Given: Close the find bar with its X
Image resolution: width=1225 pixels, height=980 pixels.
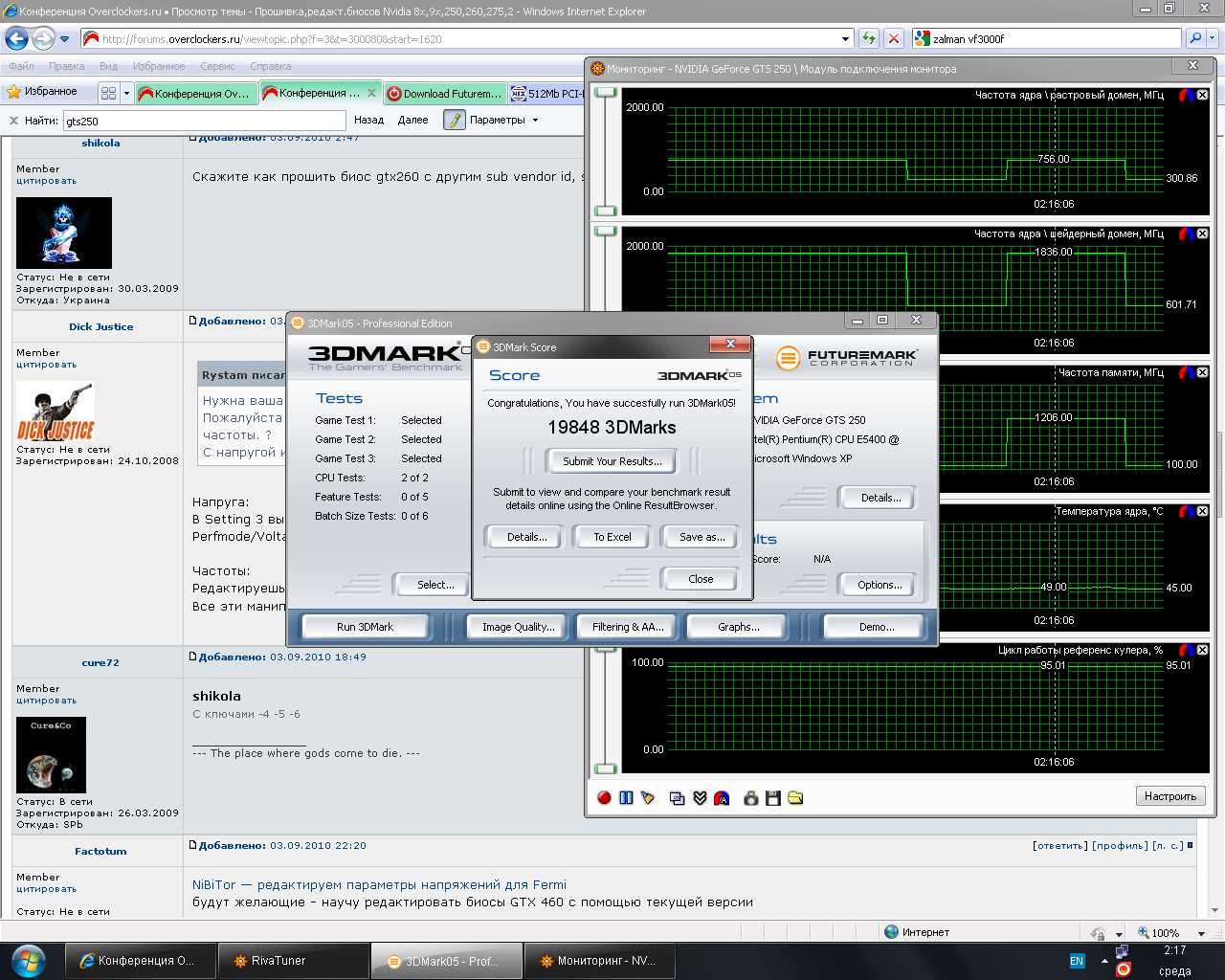Looking at the screenshot, I should [13, 121].
